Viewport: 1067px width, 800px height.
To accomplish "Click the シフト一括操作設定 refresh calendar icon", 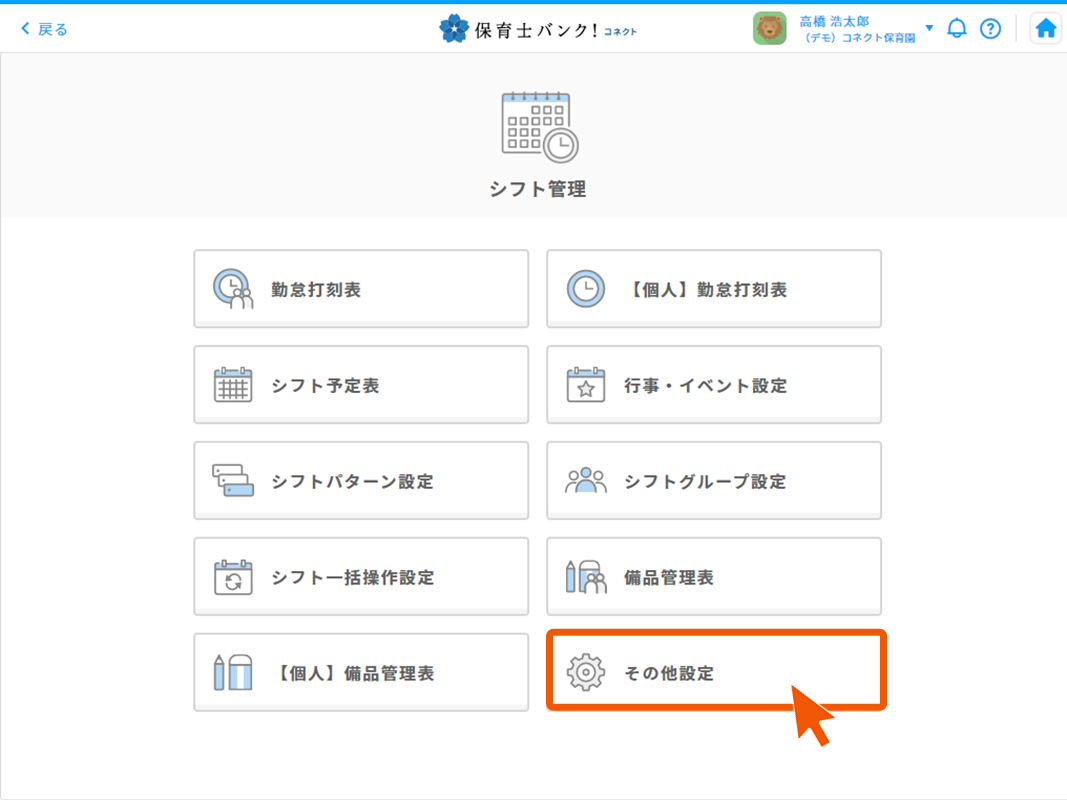I will point(233,577).
